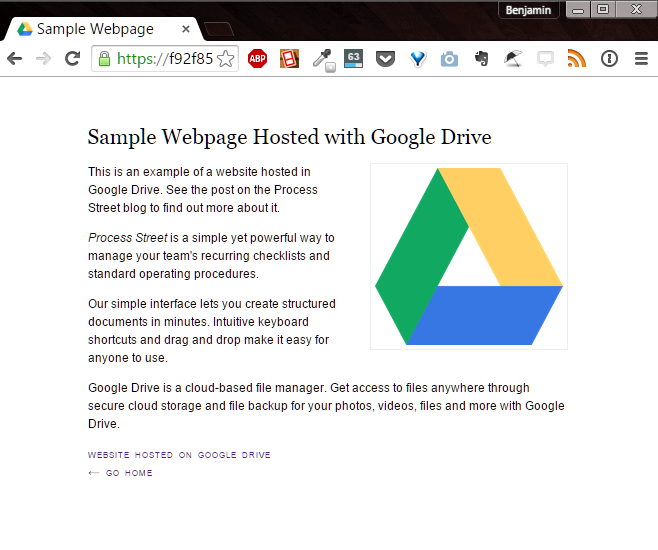
Task: Open the blue diamond-shaped extension
Action: (418, 59)
